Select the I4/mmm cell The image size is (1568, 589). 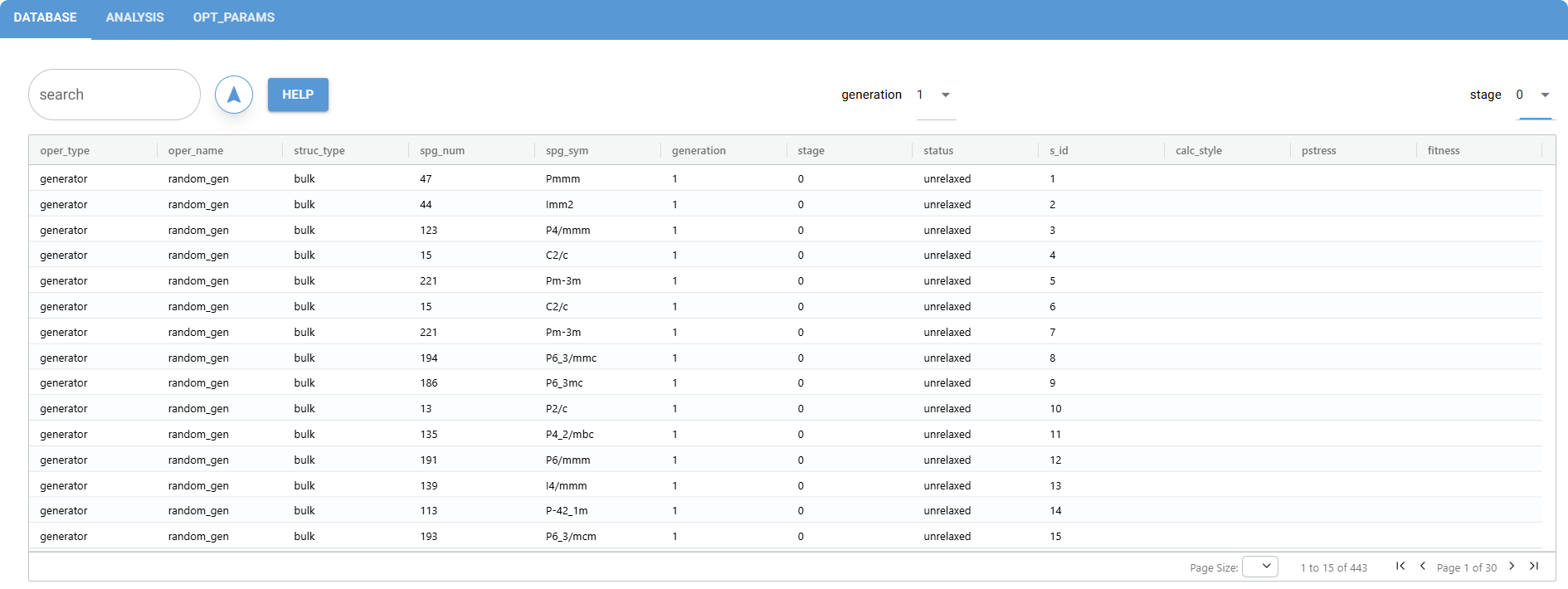[598, 485]
